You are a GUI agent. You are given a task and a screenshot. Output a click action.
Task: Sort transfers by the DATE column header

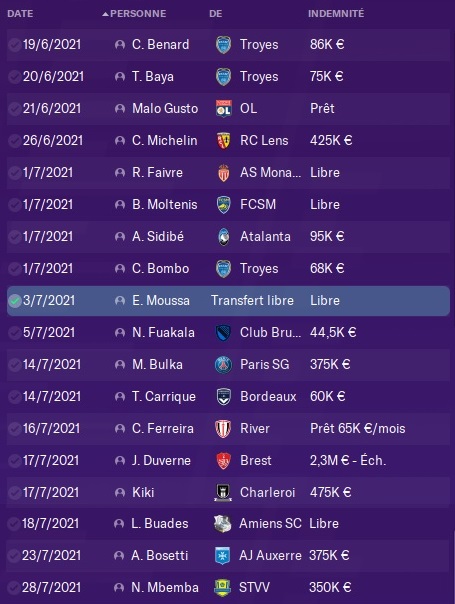(20, 14)
